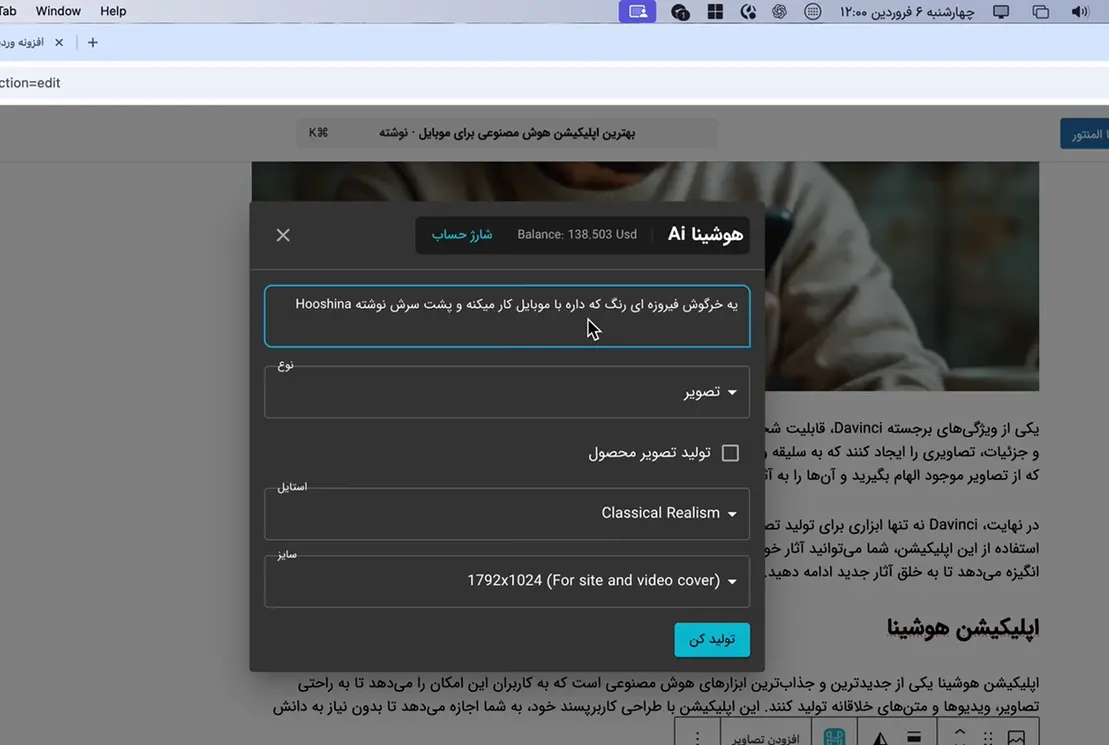This screenshot has height=745, width=1109.
Task: Open the Window menu
Action: click(x=58, y=11)
